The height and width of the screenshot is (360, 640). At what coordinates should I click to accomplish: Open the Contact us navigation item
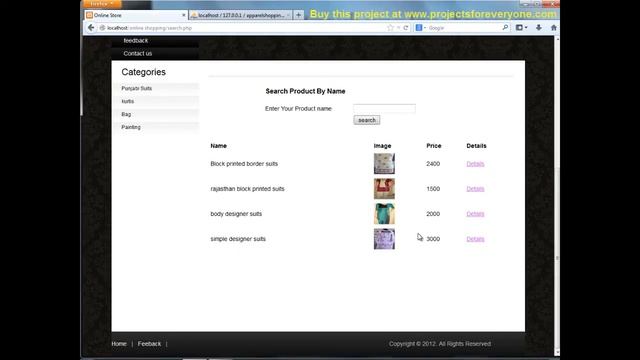[138, 53]
